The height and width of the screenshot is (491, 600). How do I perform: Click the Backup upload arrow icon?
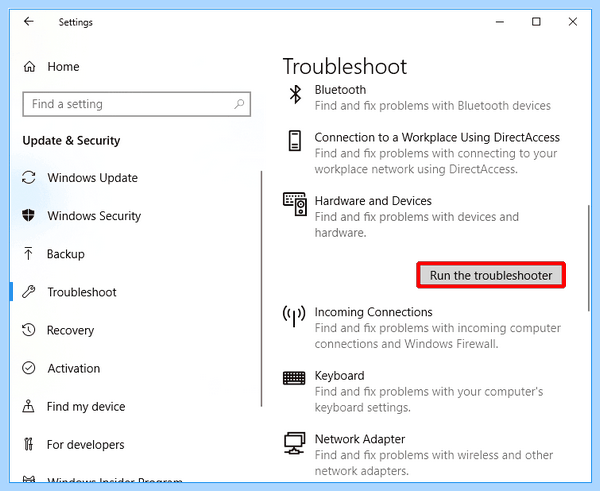coord(28,254)
